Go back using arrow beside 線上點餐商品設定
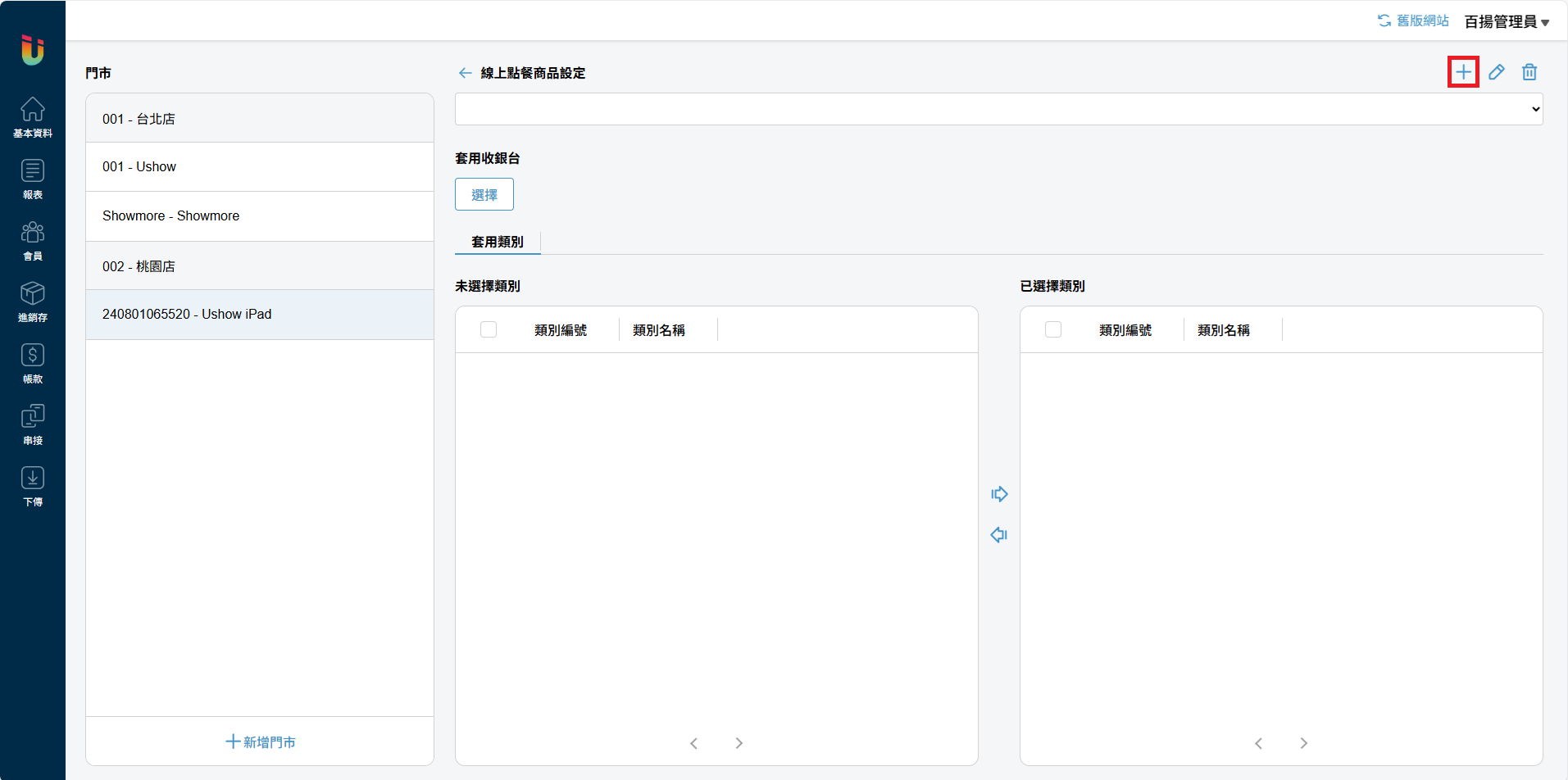The image size is (1568, 780). [x=465, y=73]
